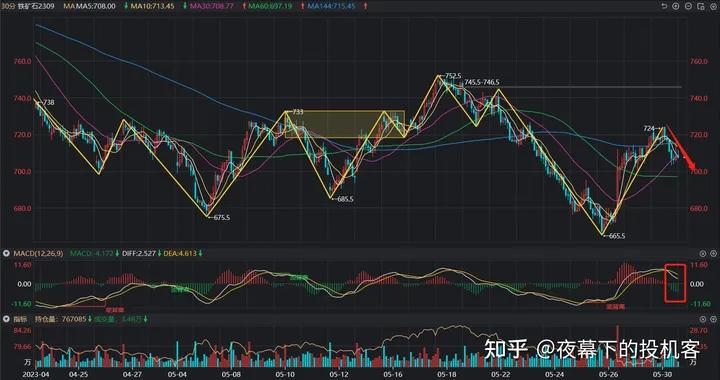
Task: Select the 30分 timeframe label
Action: click(8, 6)
